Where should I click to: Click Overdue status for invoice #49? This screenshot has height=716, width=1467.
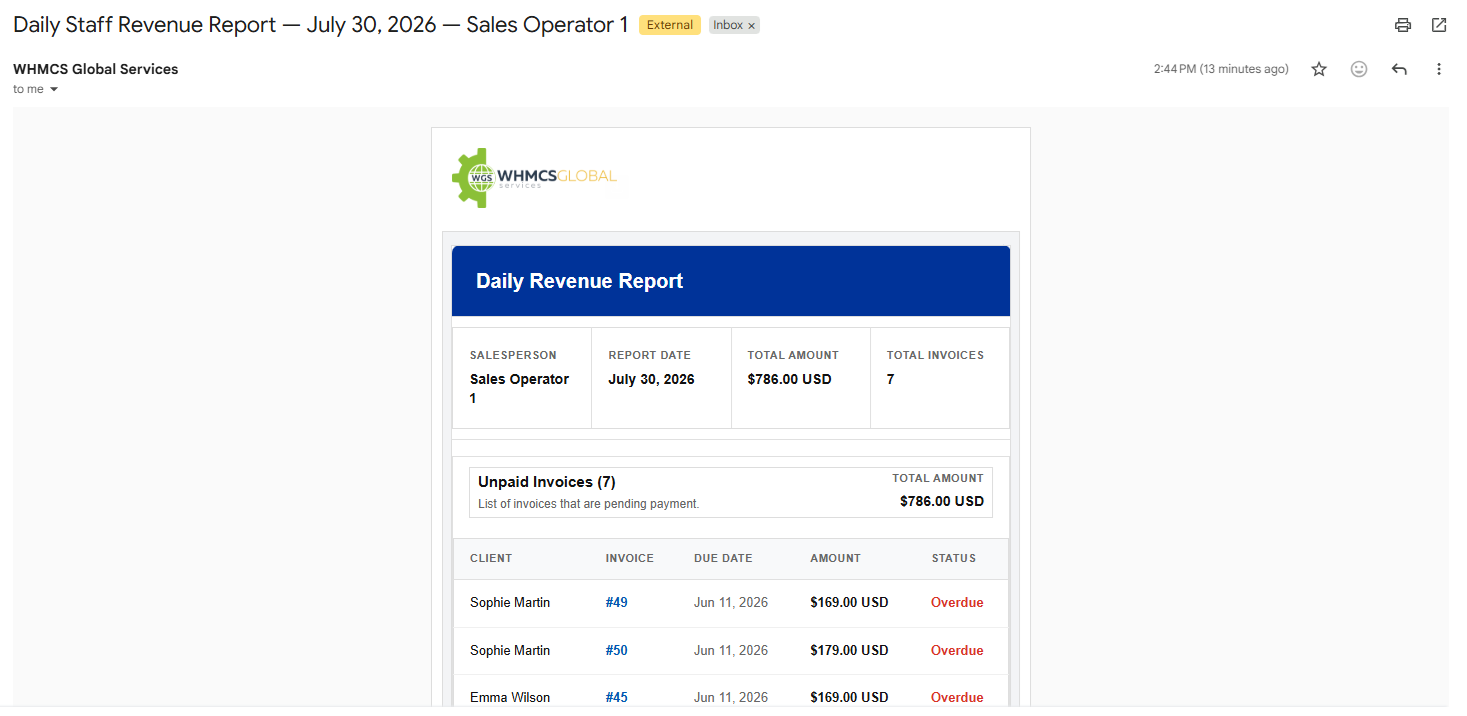tap(957, 603)
